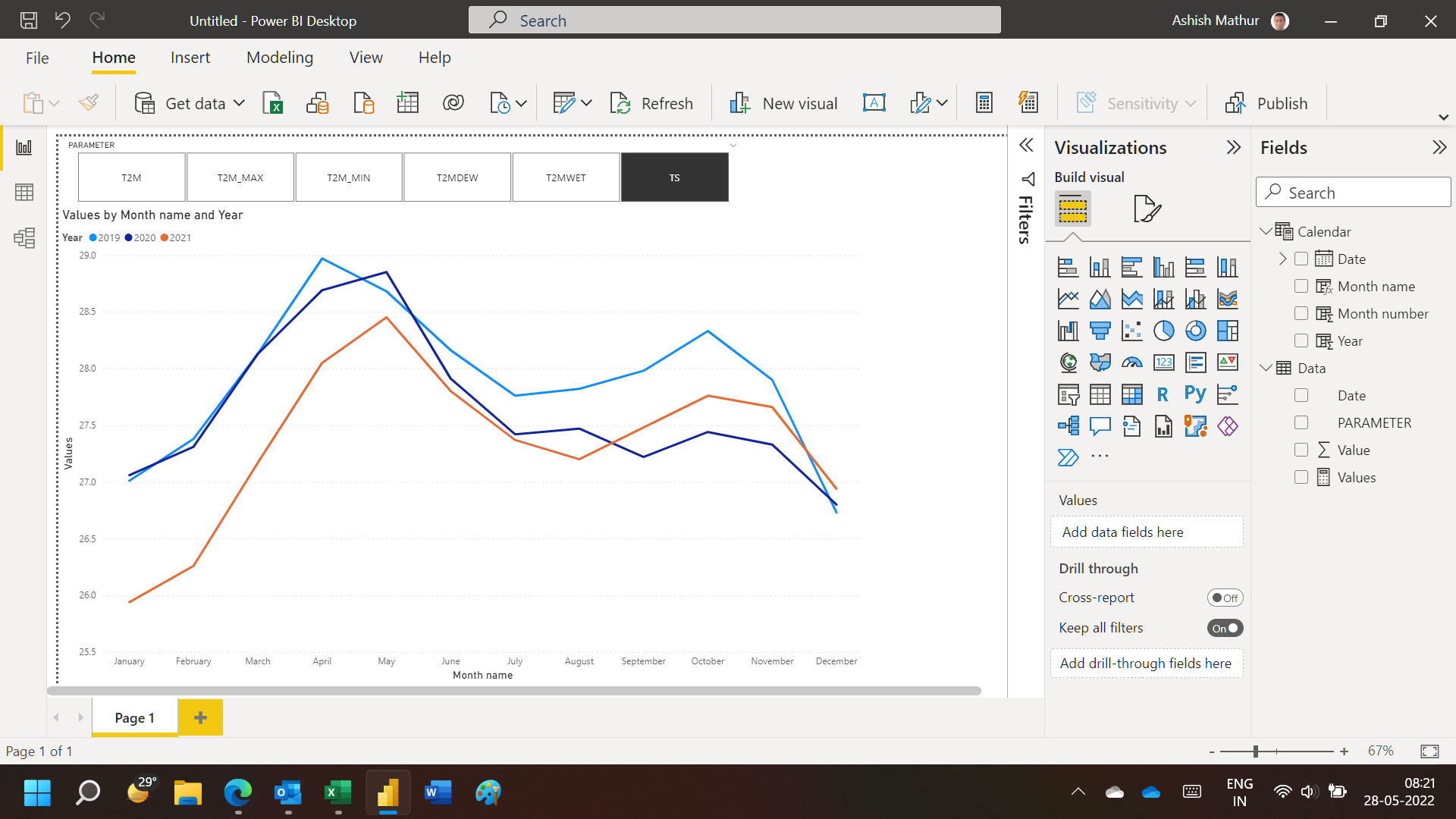This screenshot has height=819, width=1456.
Task: Collapse the Visualizations pane
Action: point(1234,147)
